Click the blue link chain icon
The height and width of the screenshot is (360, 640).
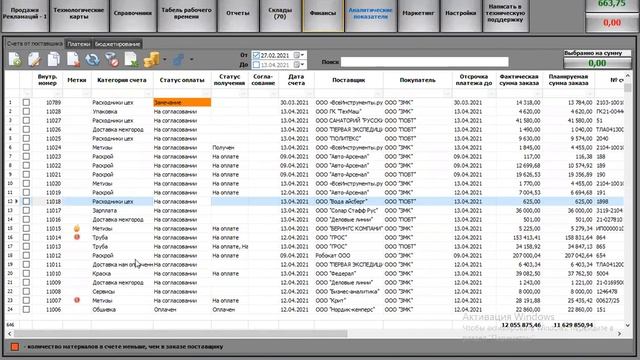pos(178,60)
